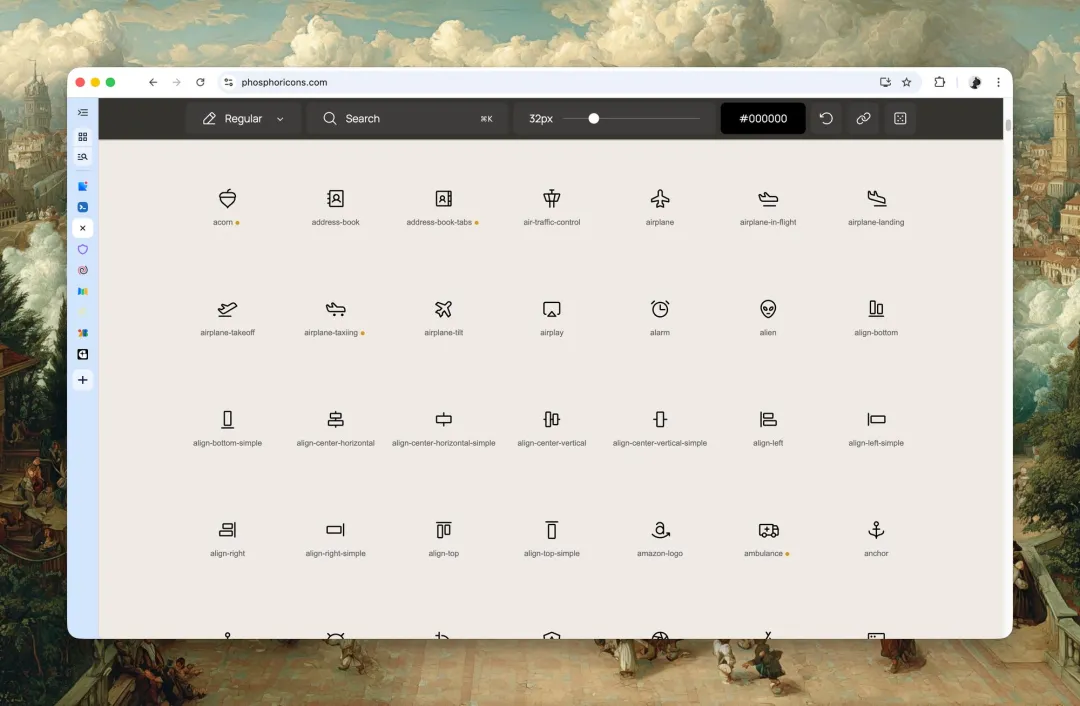
Task: Reload the page in browser
Action: pos(200,82)
